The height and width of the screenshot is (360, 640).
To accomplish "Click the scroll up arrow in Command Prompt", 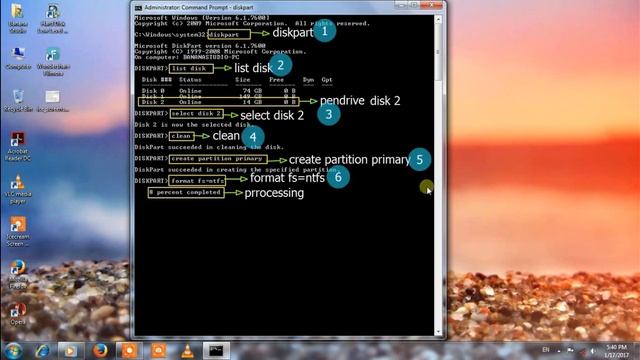I will click(x=438, y=19).
